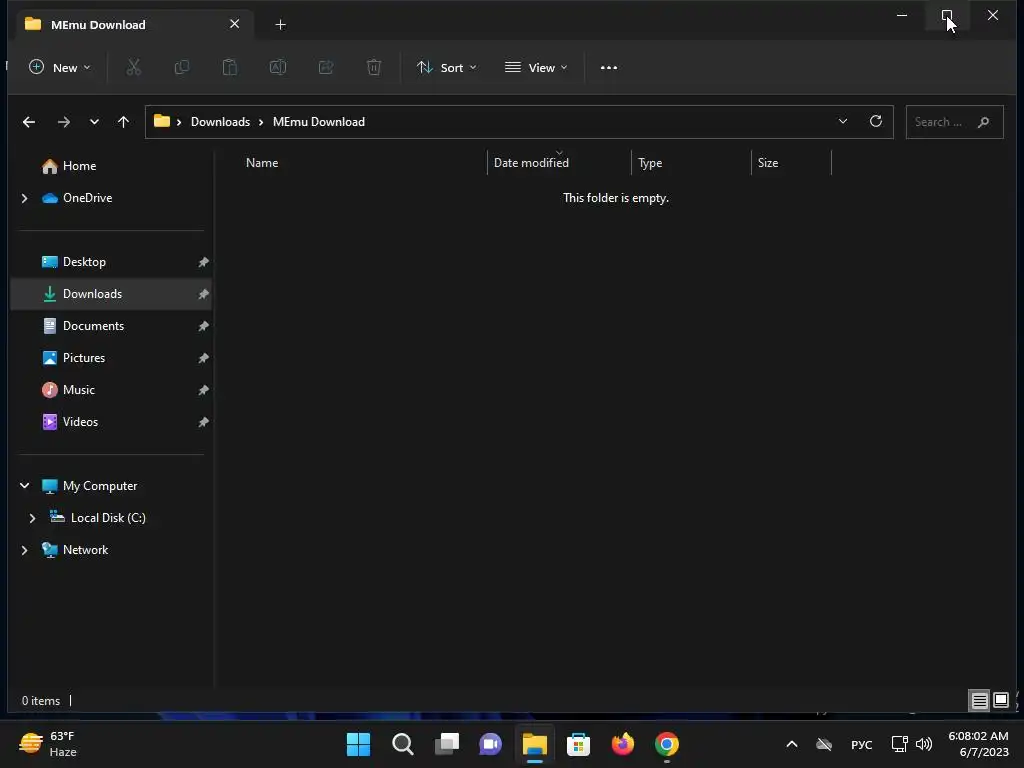The image size is (1024, 768).
Task: Open the View layout dropdown
Action: coord(536,67)
